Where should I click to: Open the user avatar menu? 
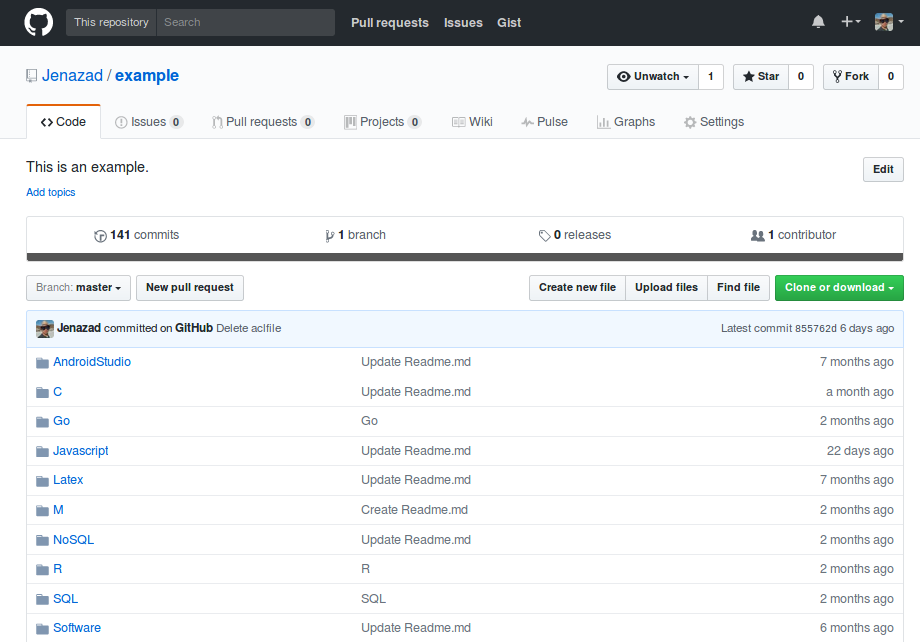pos(888,22)
